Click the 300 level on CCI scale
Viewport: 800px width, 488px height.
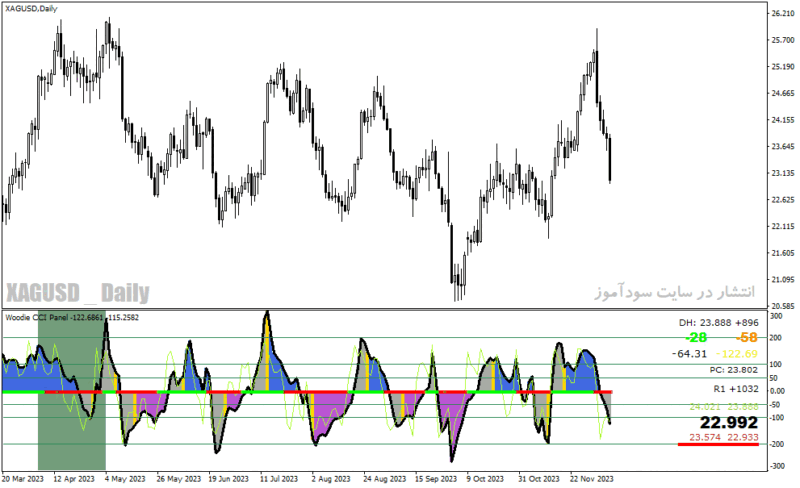tap(776, 316)
